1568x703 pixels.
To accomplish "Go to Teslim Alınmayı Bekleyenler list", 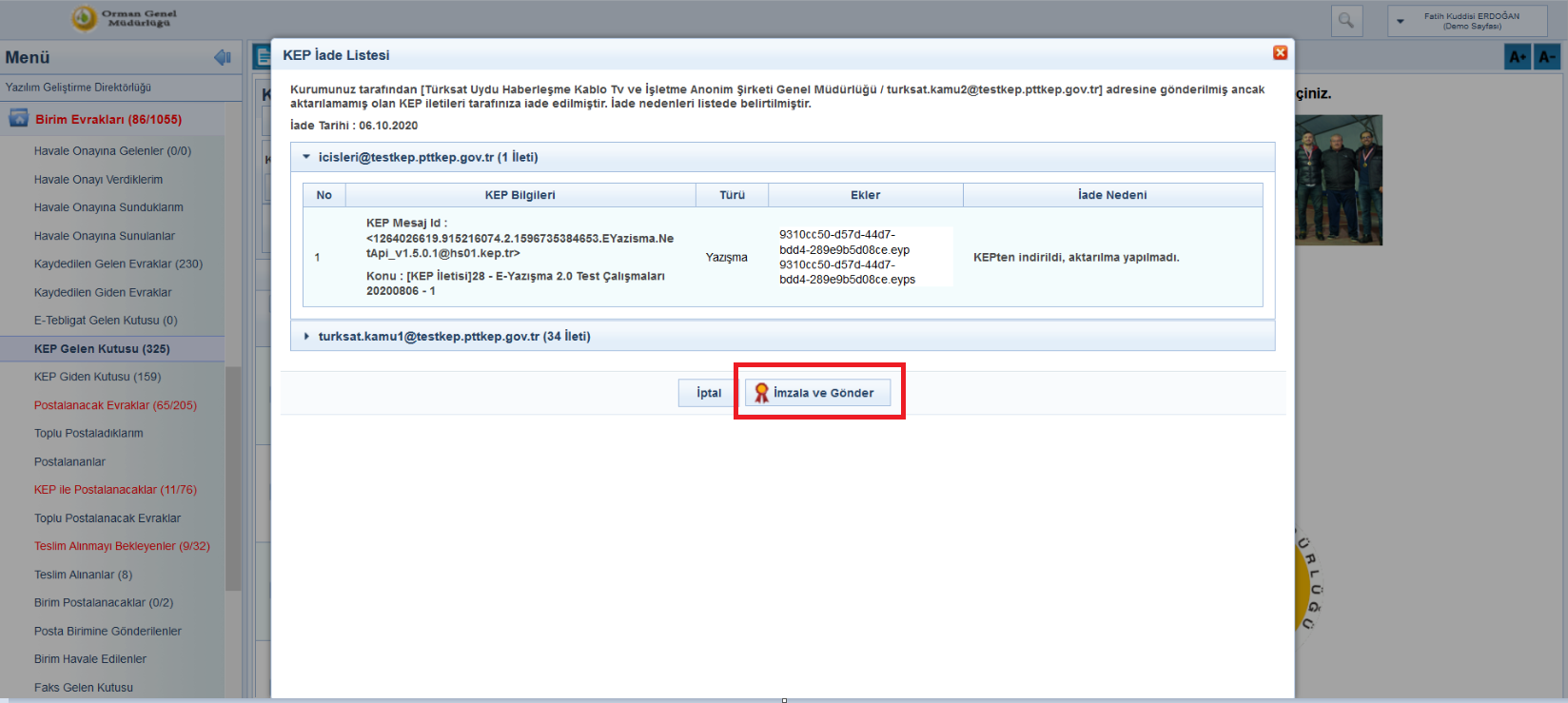I will tap(122, 546).
